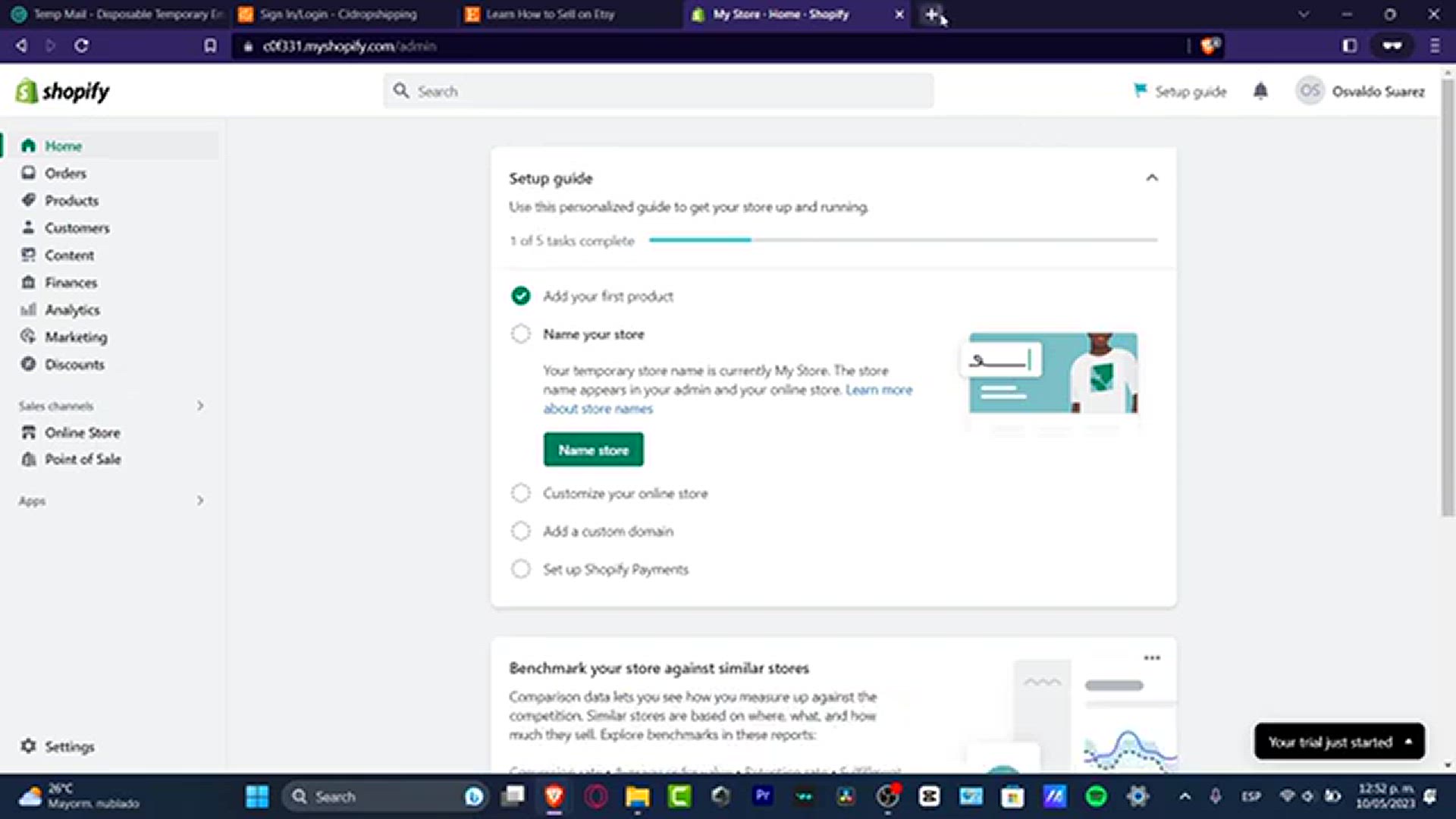Viewport: 1456px width, 819px height.
Task: Click the Point of Sale bag icon
Action: (x=28, y=459)
